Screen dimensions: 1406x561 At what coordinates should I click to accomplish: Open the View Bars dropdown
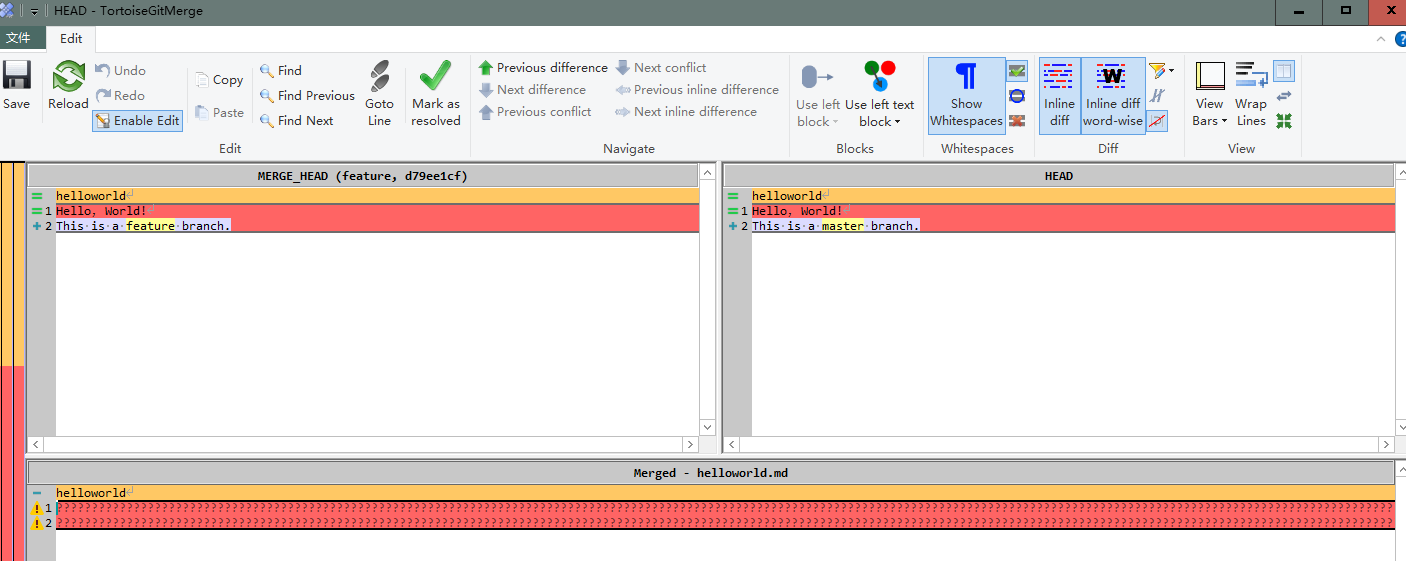click(x=1209, y=113)
